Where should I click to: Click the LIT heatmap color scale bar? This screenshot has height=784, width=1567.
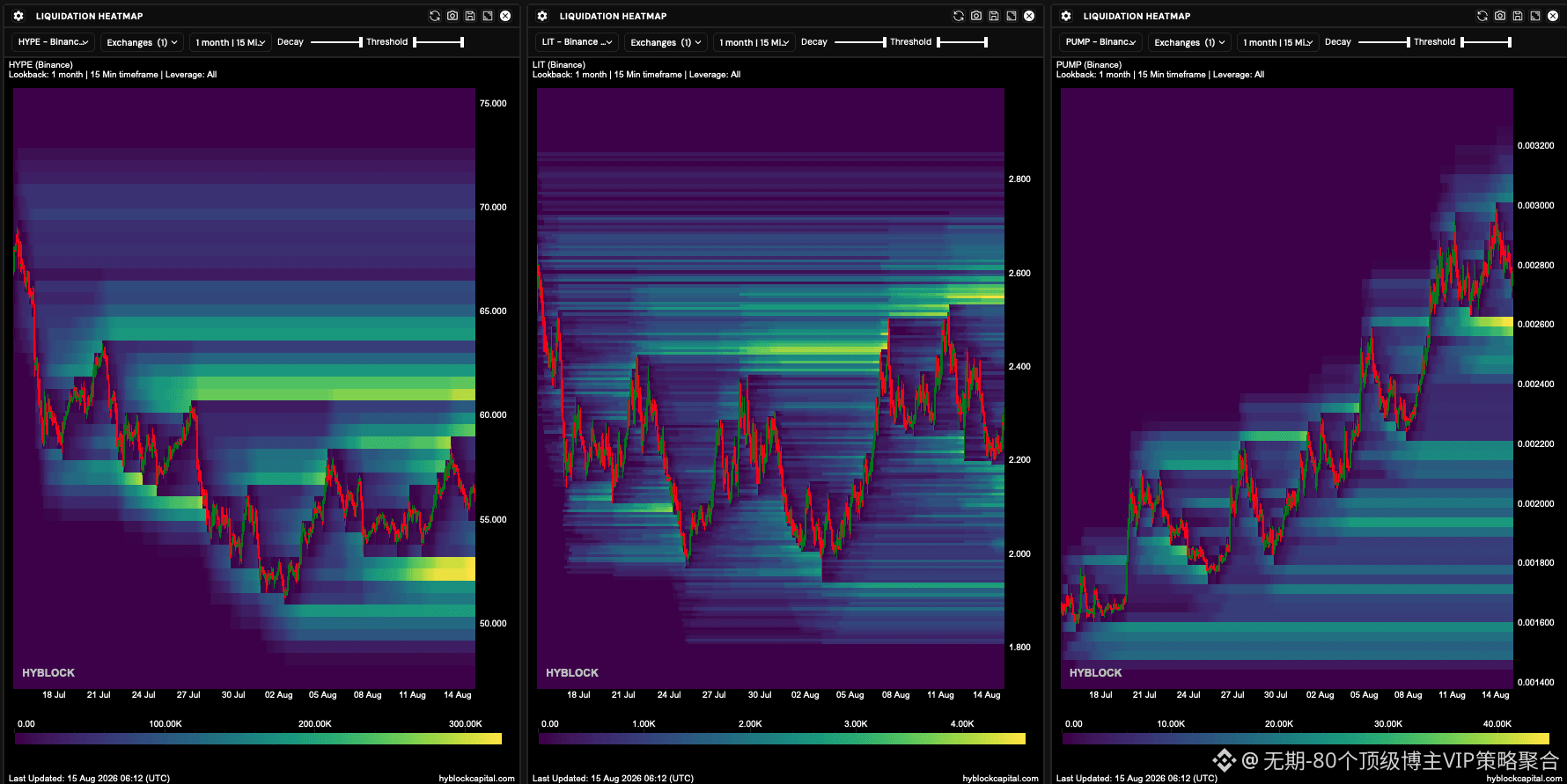[x=782, y=739]
